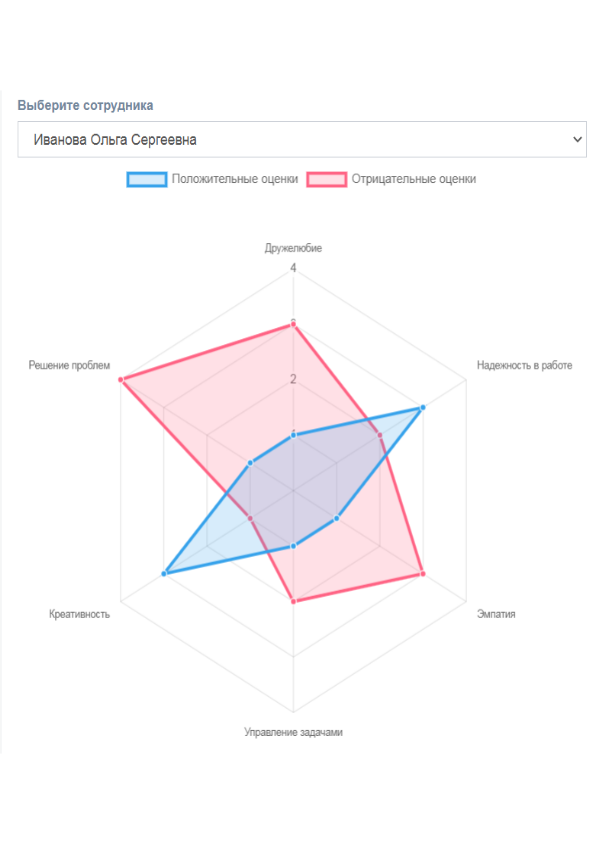Hide the 'Отрицательные оценки' dataset via its label
Viewport: 600px width, 864px height.
point(414,180)
